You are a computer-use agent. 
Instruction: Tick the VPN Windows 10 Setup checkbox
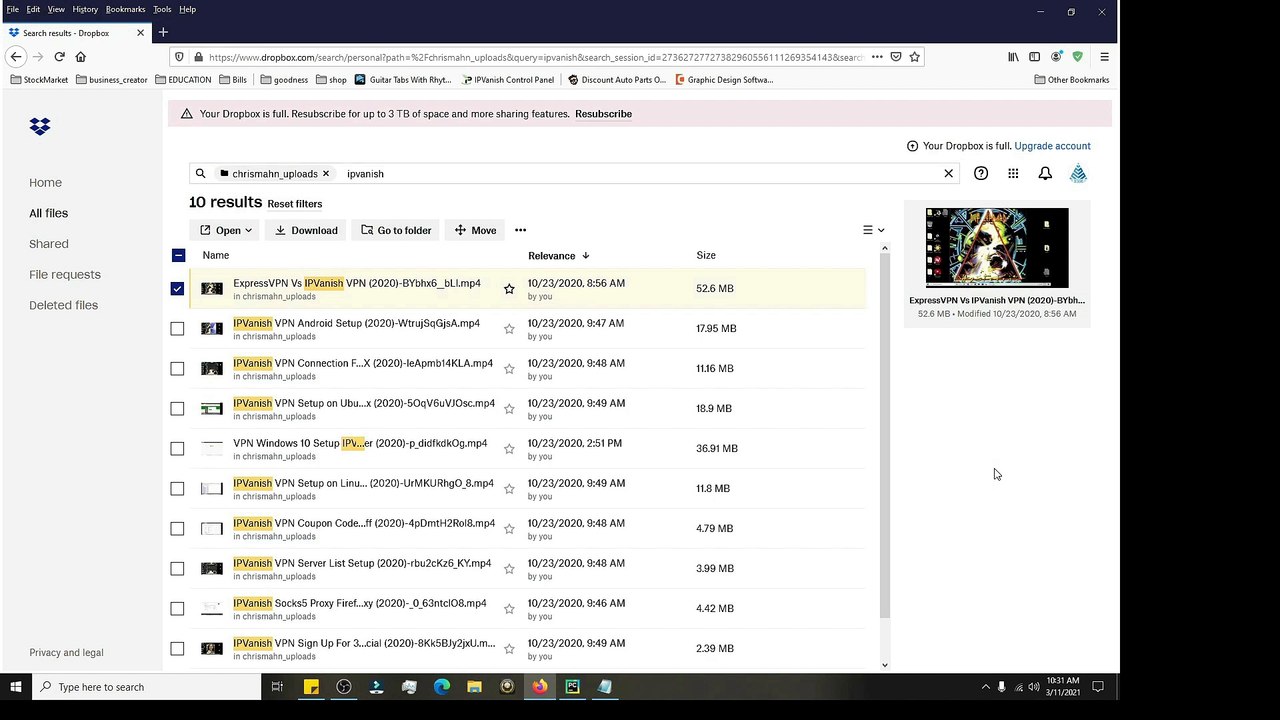point(177,449)
